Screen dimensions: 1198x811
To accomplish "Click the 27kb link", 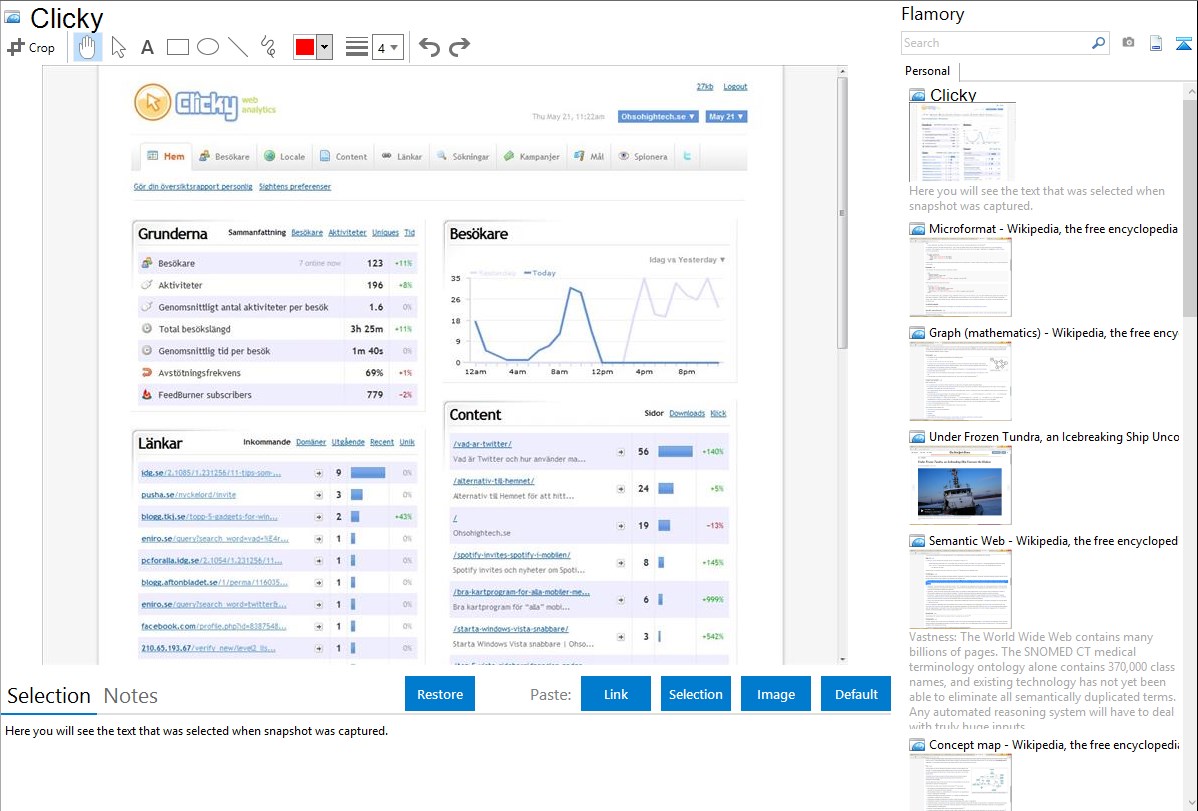I will tap(704, 87).
